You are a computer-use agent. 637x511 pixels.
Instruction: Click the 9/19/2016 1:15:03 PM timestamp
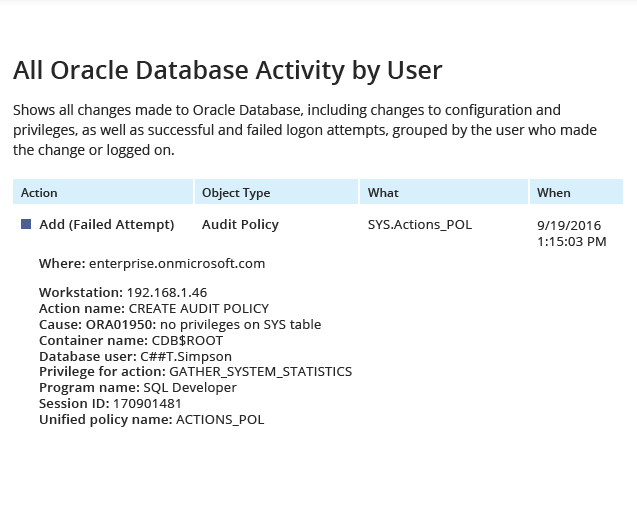(572, 234)
